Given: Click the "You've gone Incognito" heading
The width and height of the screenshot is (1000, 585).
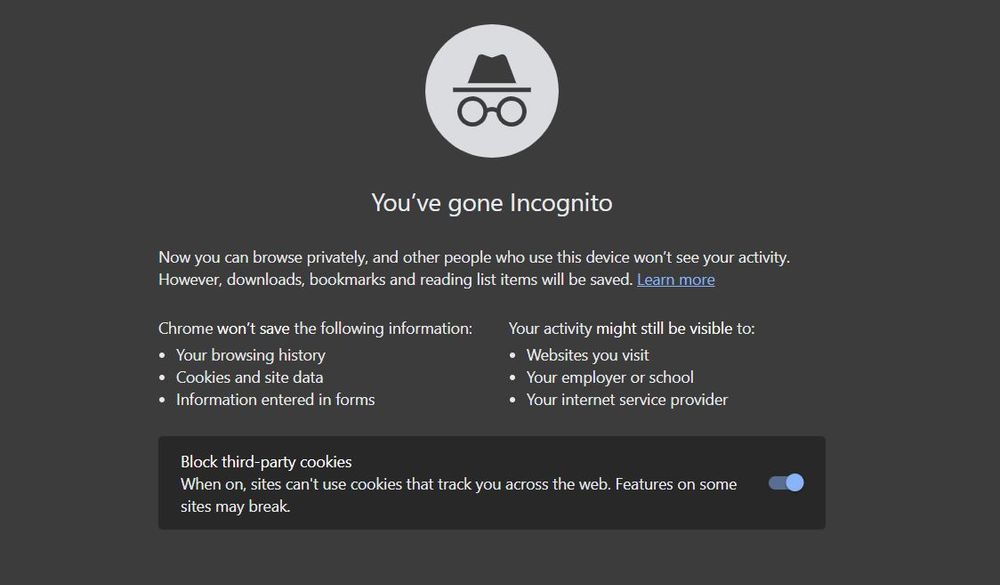Looking at the screenshot, I should click(492, 203).
